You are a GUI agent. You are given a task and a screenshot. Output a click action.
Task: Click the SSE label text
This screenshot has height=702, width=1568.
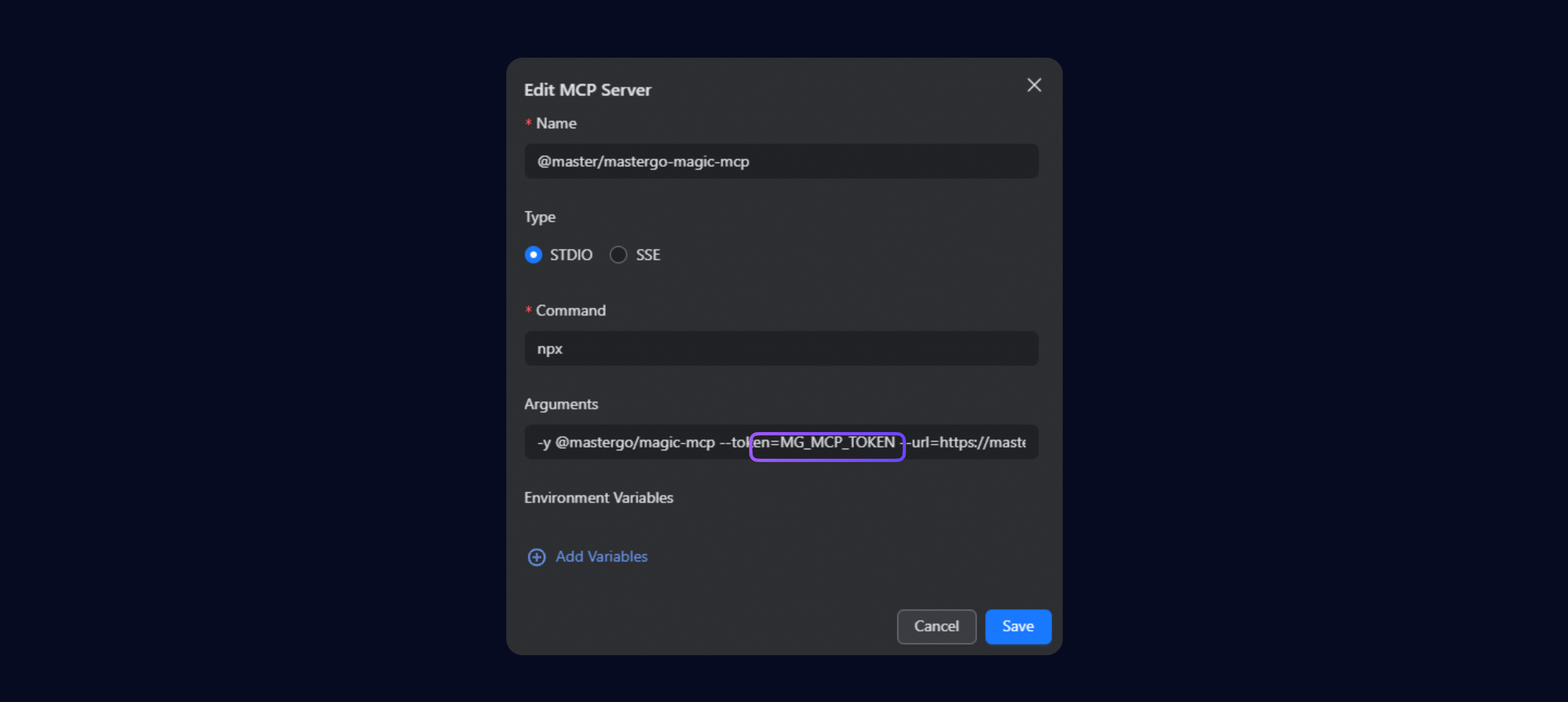(x=648, y=254)
